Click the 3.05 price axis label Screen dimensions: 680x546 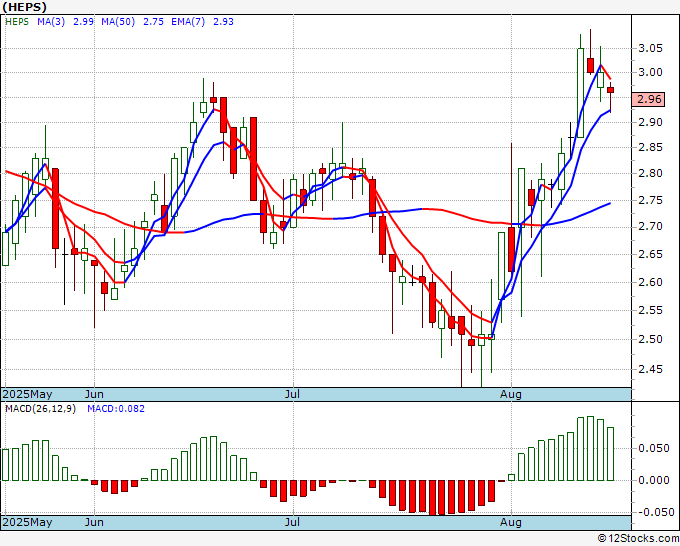(651, 48)
